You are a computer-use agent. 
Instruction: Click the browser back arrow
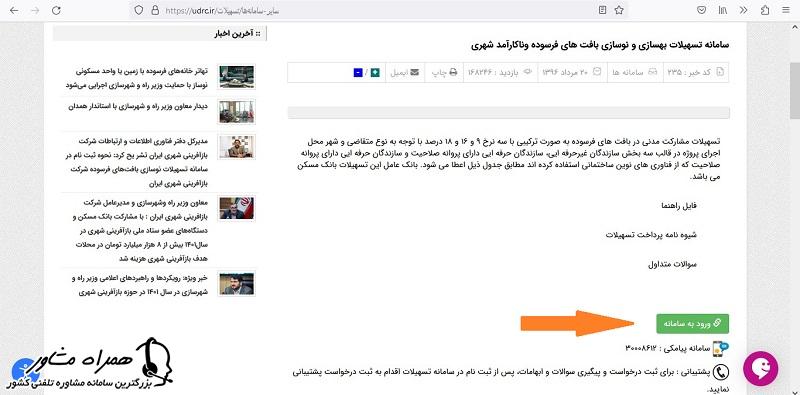coord(14,10)
